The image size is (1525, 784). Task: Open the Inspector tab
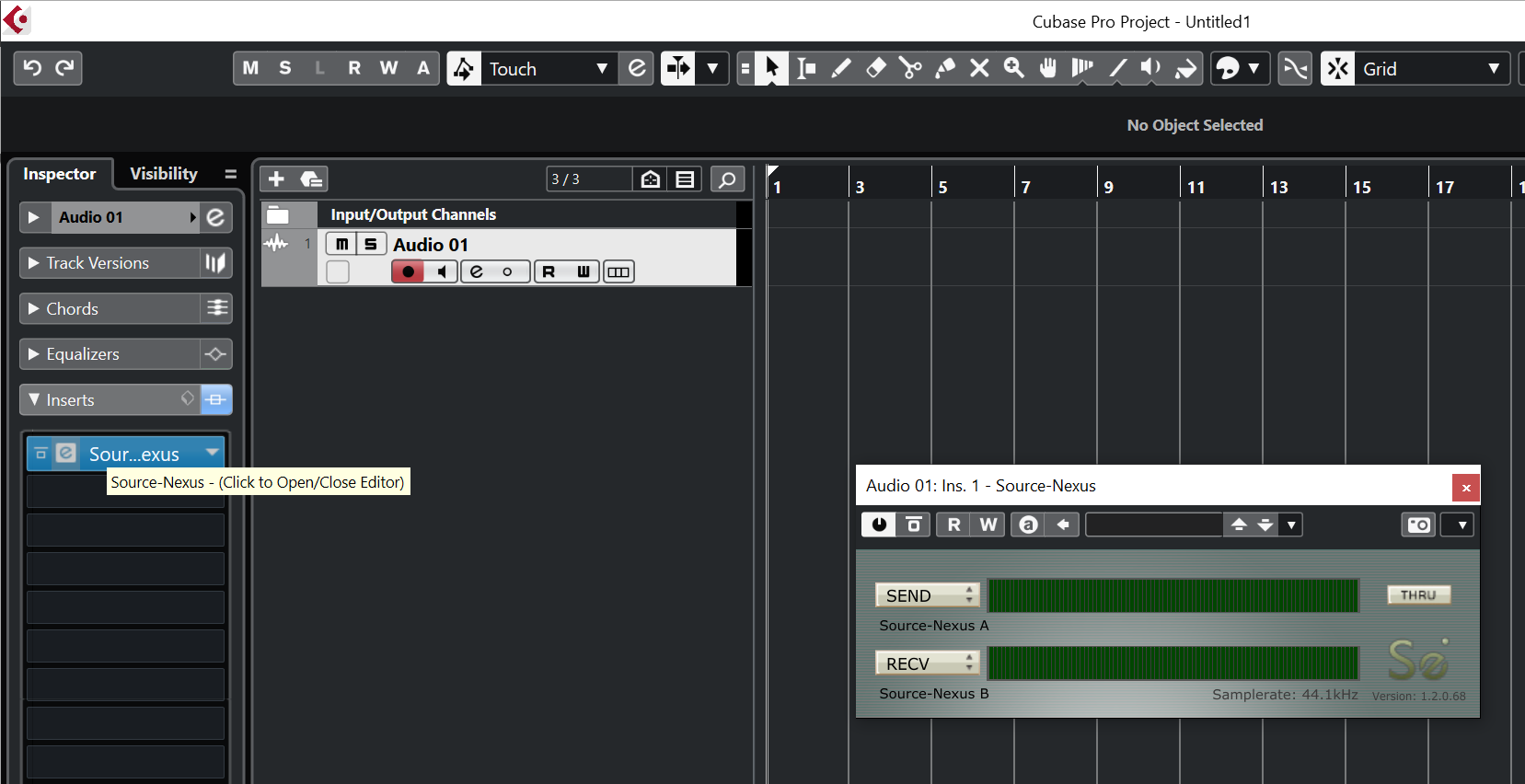point(59,174)
